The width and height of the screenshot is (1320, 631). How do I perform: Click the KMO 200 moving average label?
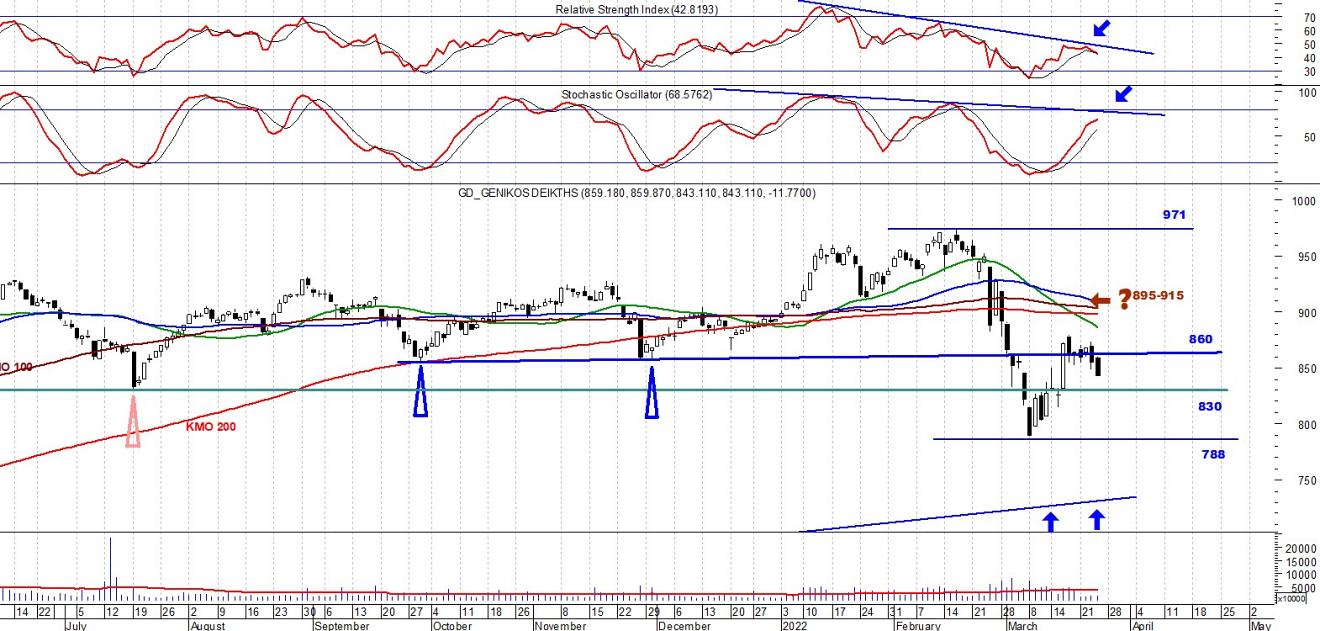212,426
